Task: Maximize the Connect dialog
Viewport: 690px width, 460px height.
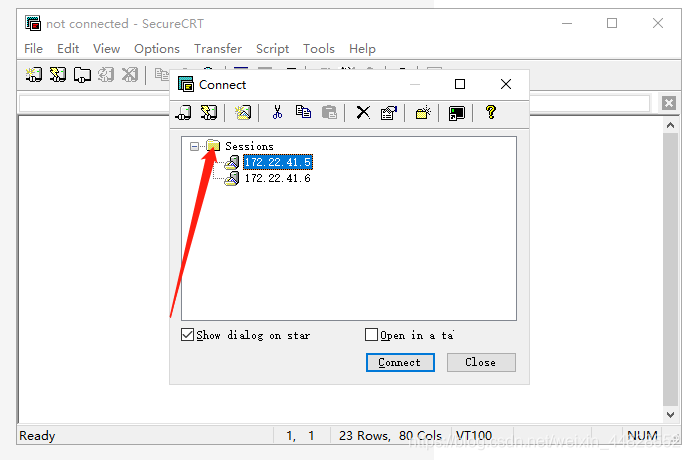Action: pos(460,84)
